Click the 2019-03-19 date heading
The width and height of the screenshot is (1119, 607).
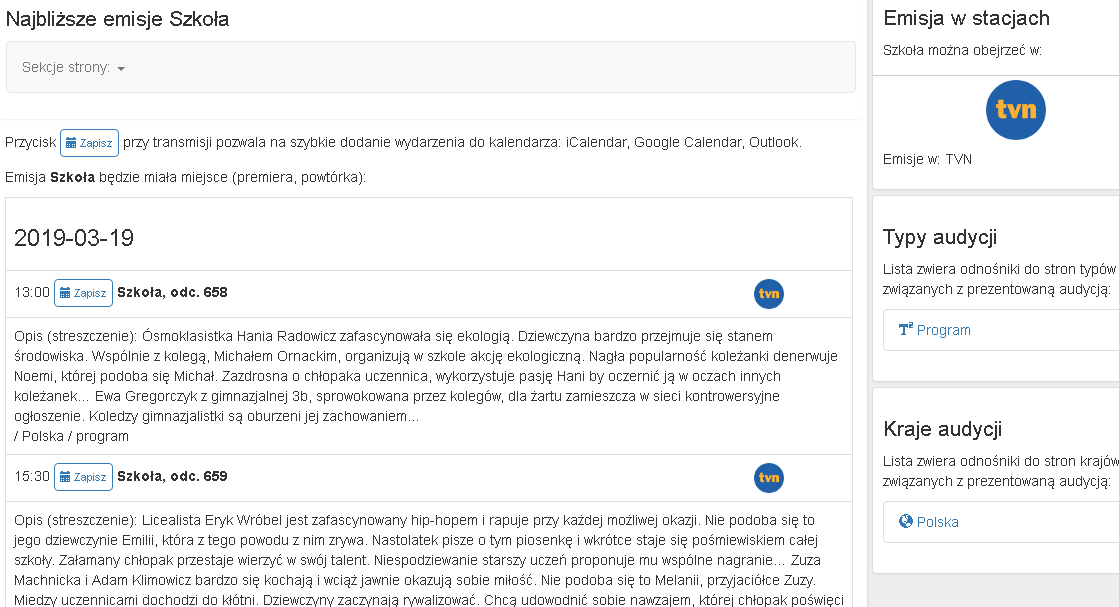coord(74,238)
